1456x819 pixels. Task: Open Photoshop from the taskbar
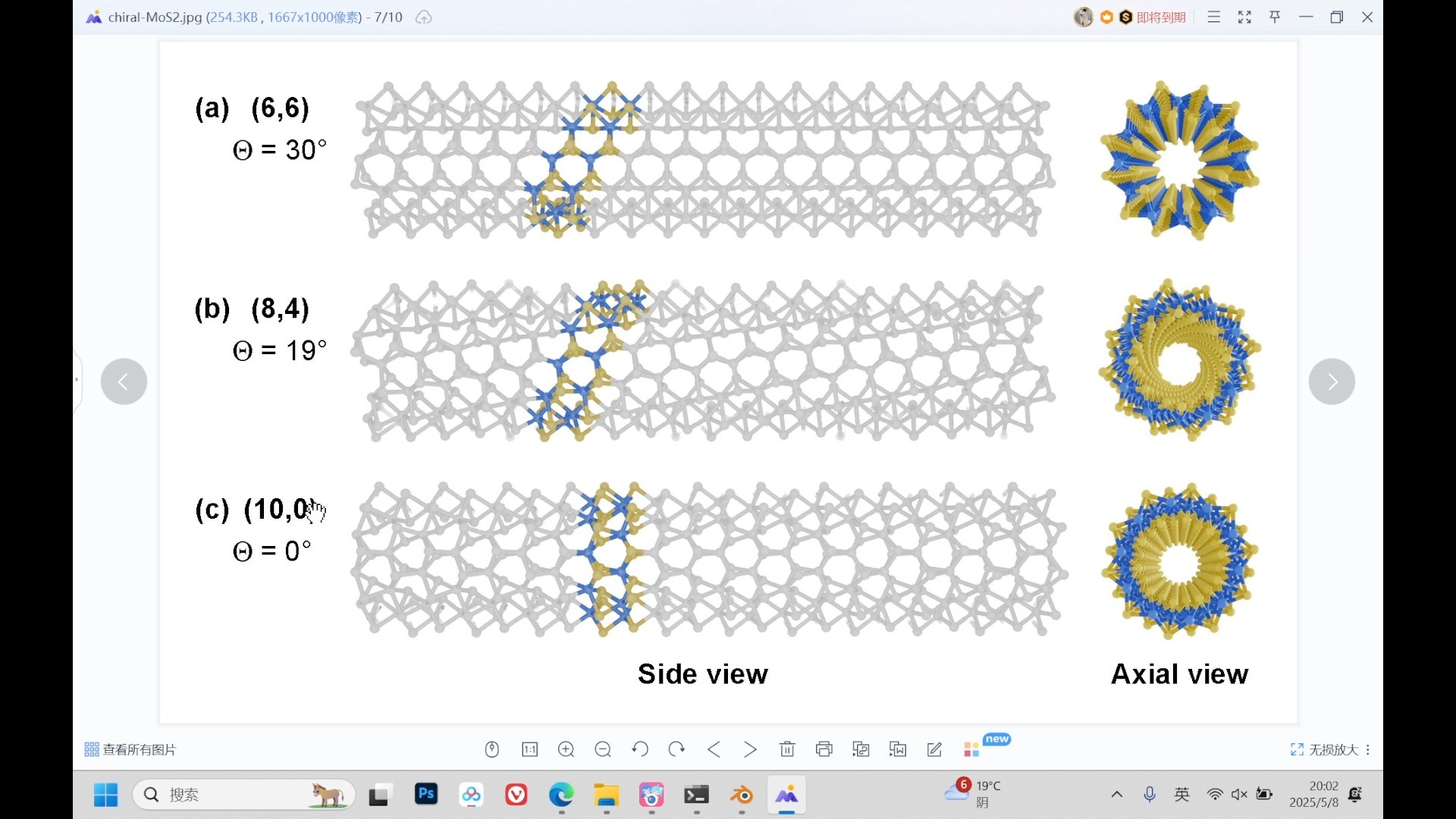coord(426,794)
